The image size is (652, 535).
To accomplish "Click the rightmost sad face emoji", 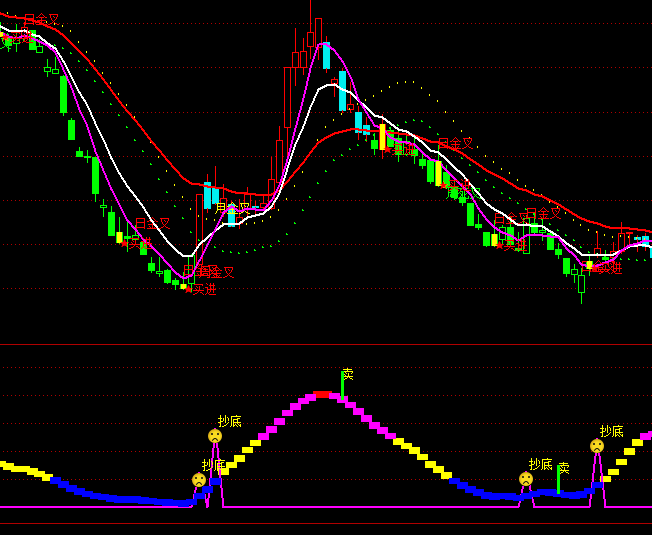I will [597, 446].
